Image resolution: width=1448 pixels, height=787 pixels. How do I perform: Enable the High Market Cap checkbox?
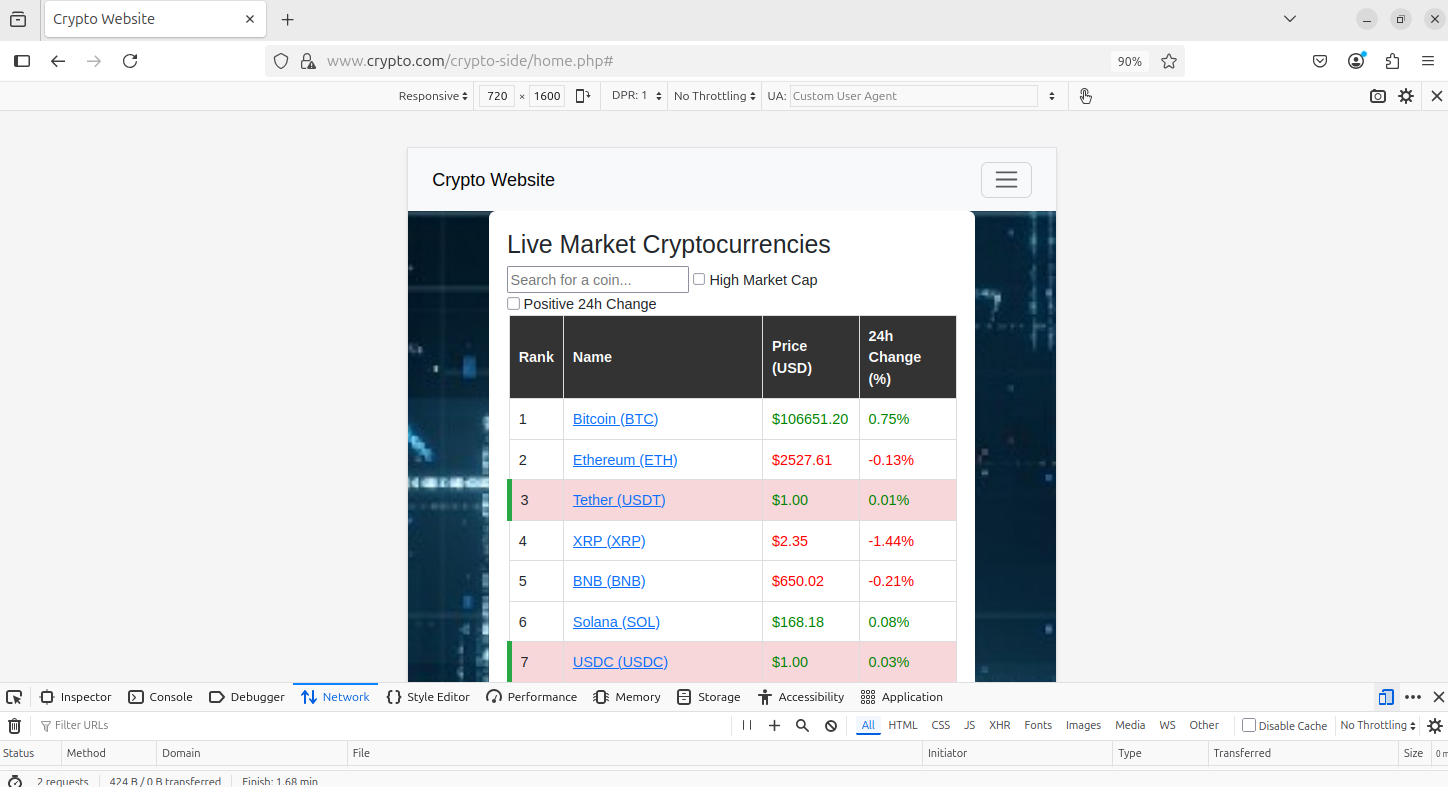click(x=699, y=280)
